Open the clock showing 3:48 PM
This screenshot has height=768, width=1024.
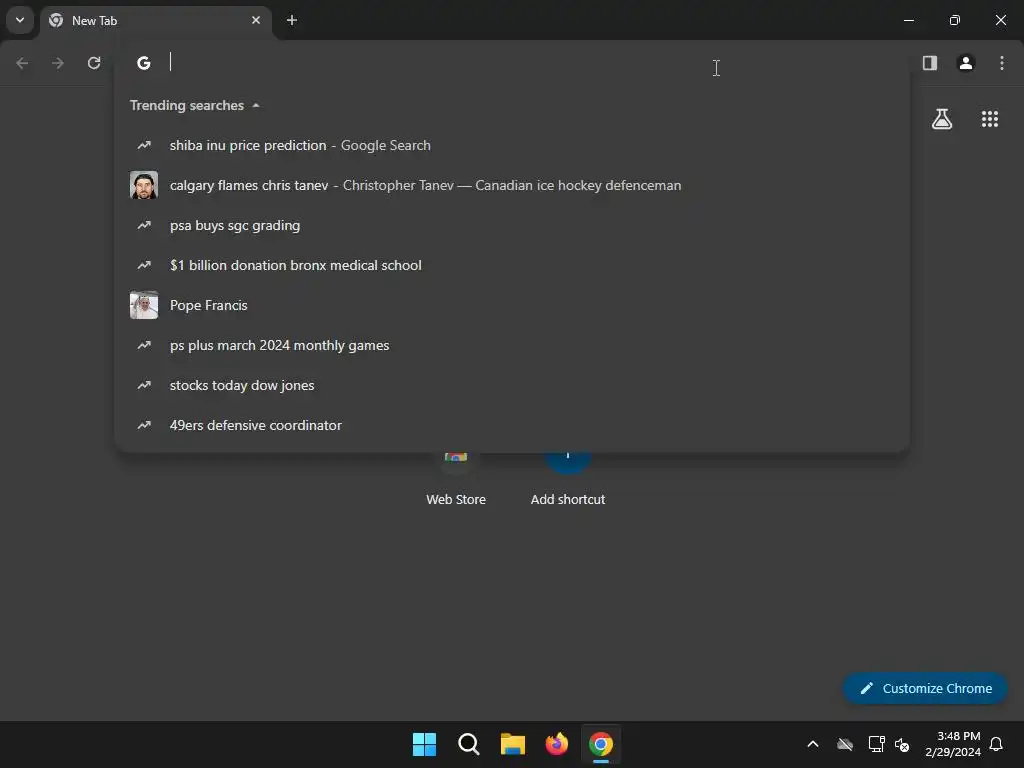pyautogui.click(x=953, y=744)
